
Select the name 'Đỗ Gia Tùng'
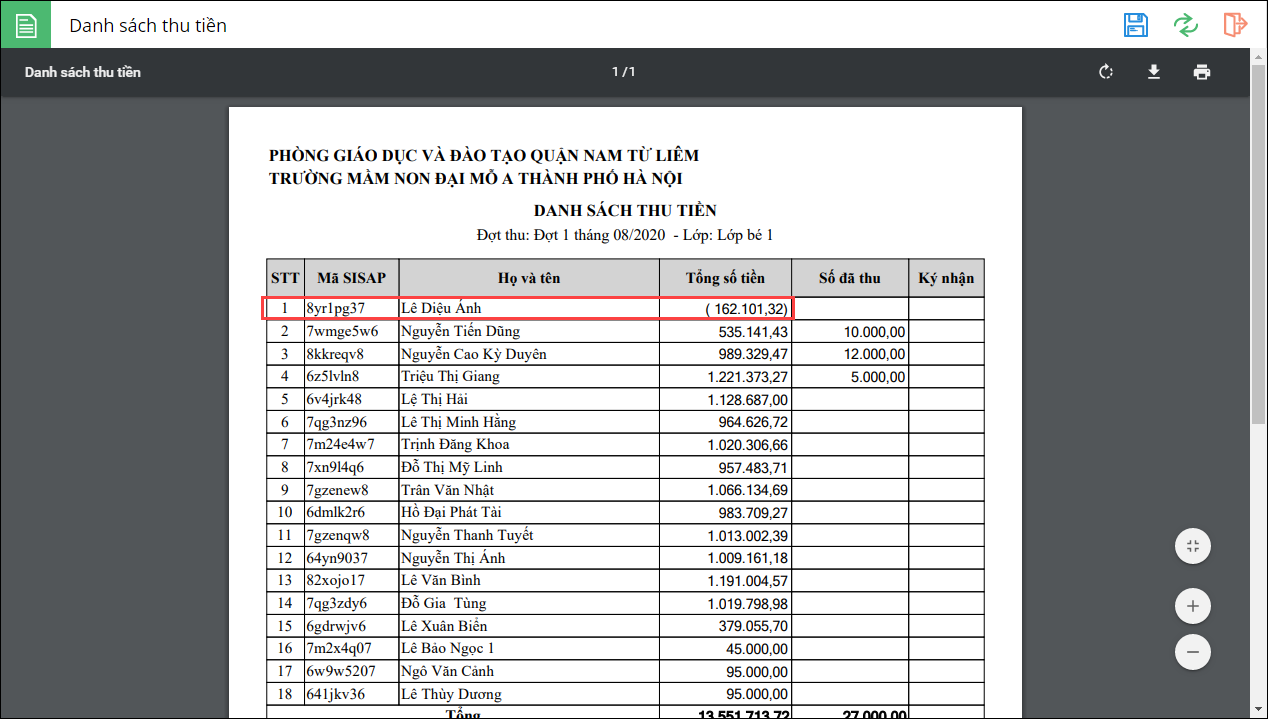coord(444,603)
